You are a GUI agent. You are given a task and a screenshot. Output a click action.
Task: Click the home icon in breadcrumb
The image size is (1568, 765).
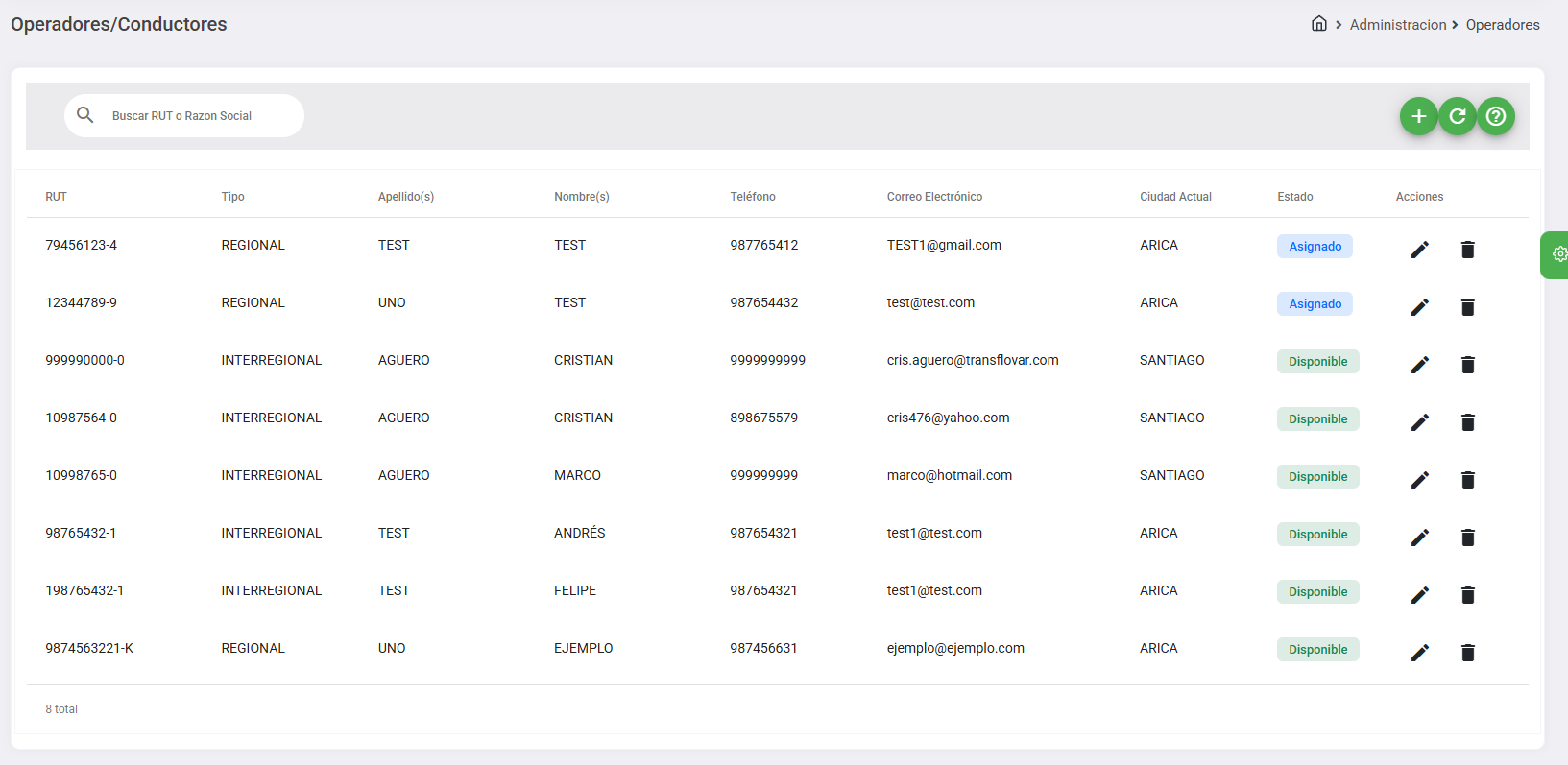[x=1319, y=24]
